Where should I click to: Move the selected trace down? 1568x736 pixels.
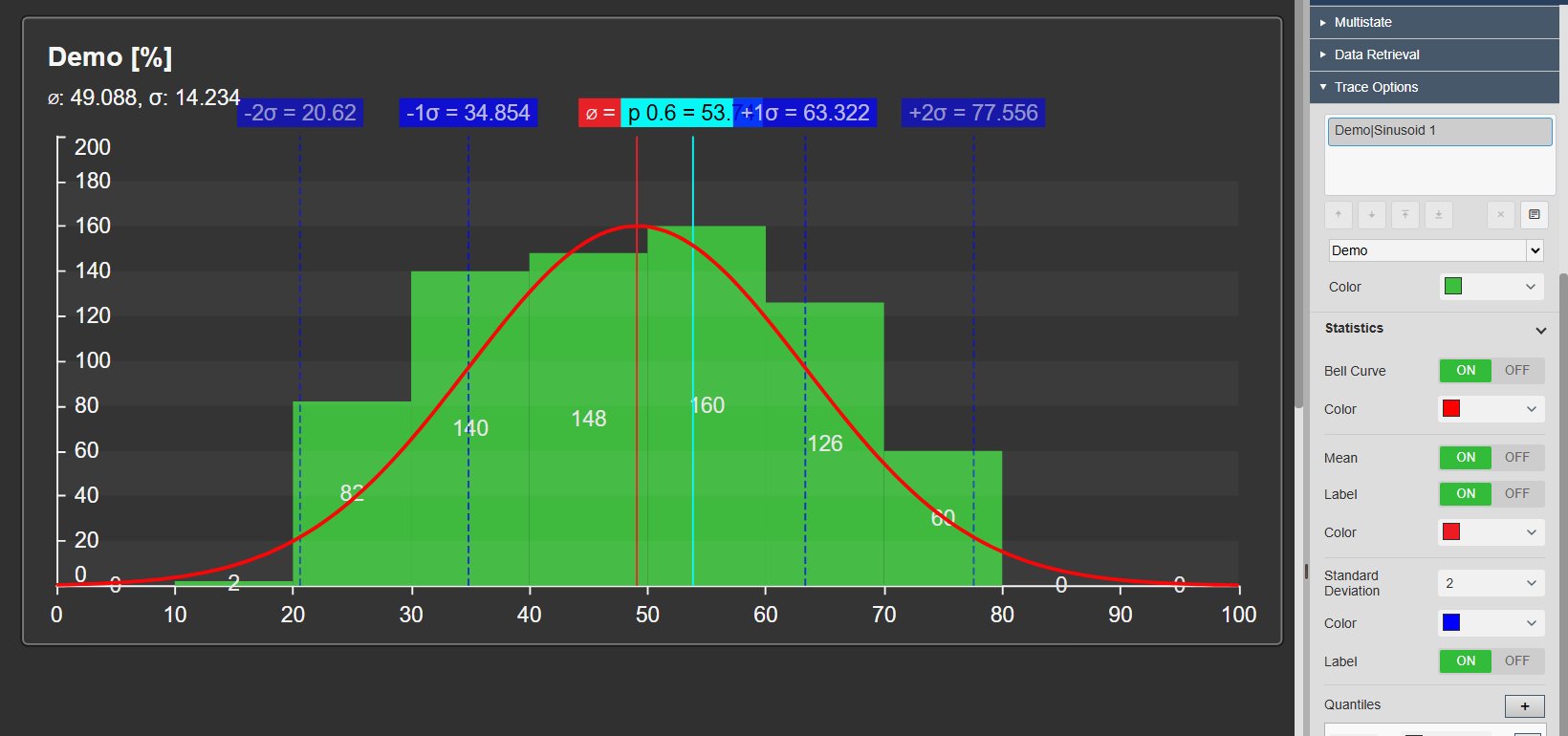[x=1372, y=214]
